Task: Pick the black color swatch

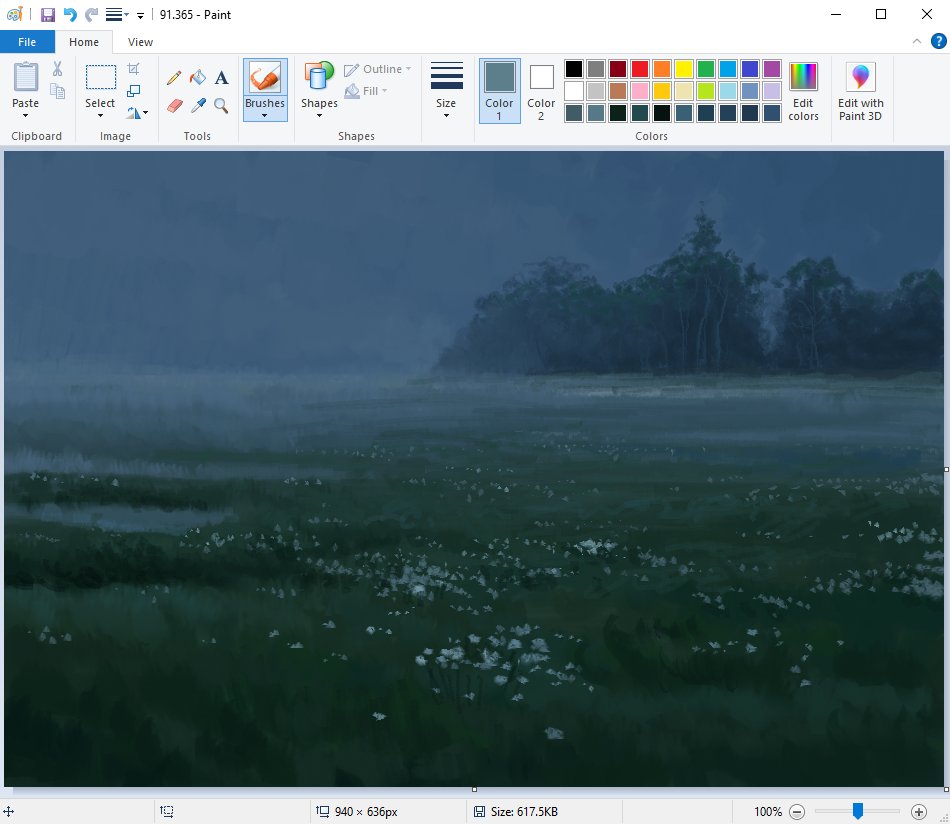Action: click(574, 69)
